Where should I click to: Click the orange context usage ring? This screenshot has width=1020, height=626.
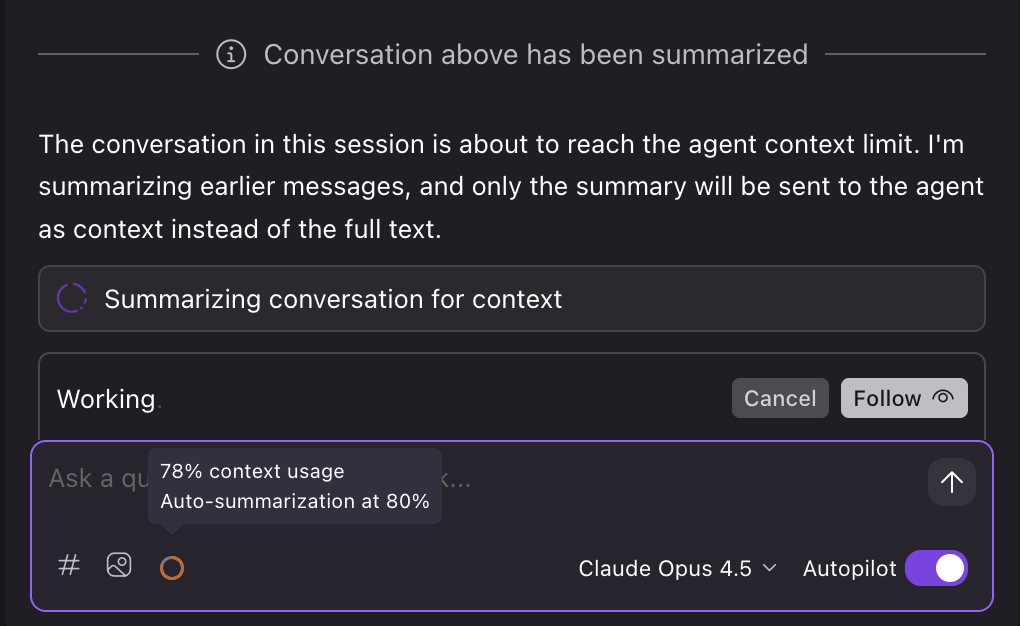[172, 569]
